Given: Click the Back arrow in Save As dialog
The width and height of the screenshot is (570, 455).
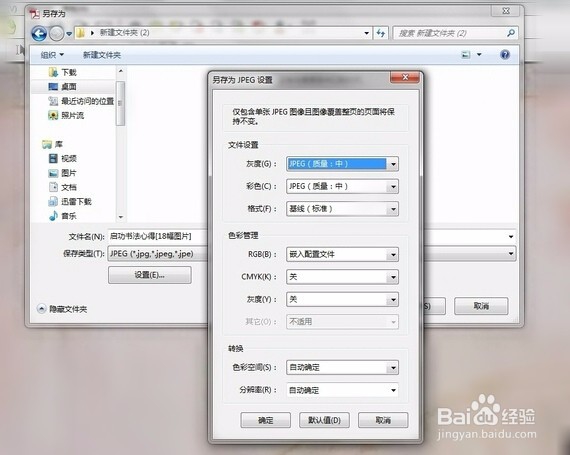Looking at the screenshot, I should pyautogui.click(x=39, y=34).
